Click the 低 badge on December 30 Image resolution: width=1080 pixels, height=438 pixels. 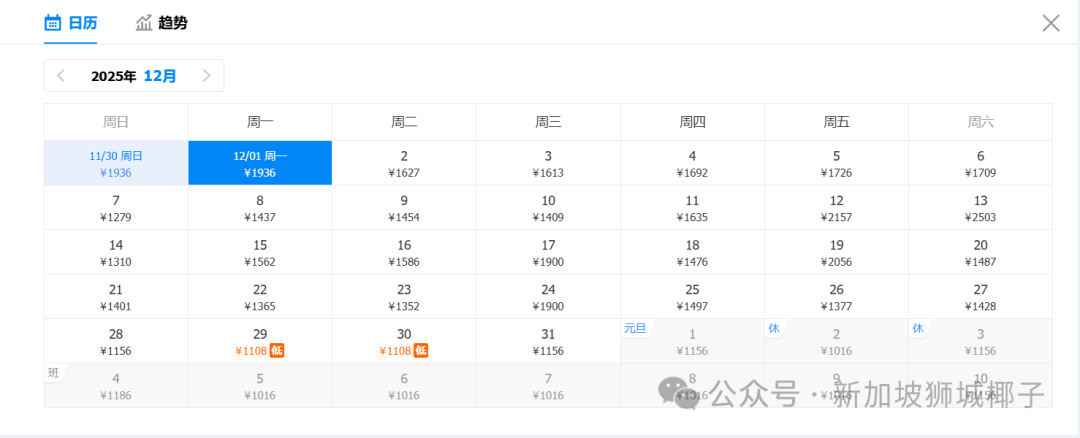click(x=421, y=351)
